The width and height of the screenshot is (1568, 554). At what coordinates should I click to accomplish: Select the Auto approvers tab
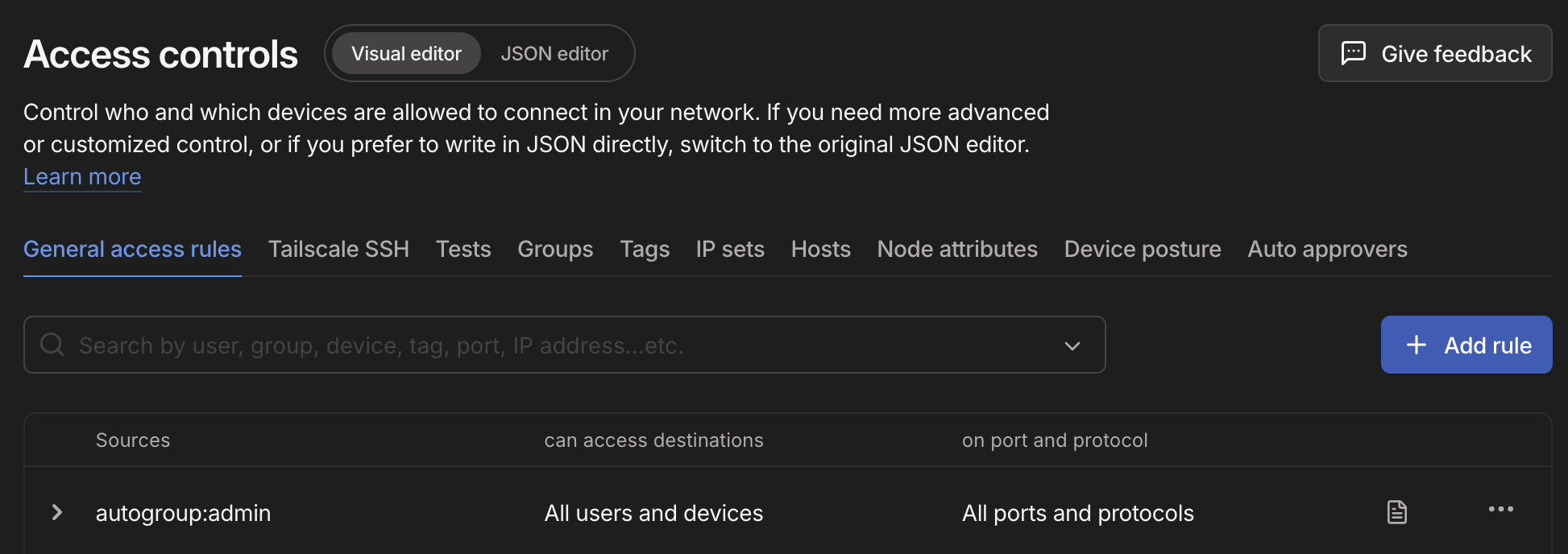[x=1327, y=250]
